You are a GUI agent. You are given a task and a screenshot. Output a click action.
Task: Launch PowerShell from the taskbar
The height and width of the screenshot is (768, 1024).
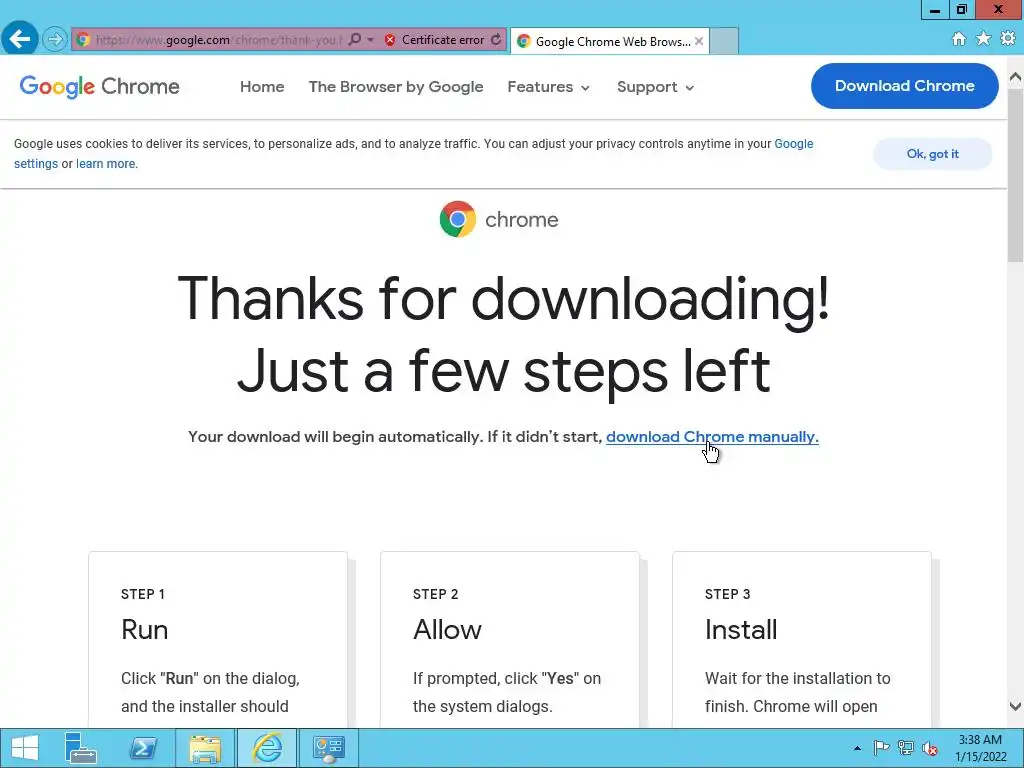coord(143,748)
